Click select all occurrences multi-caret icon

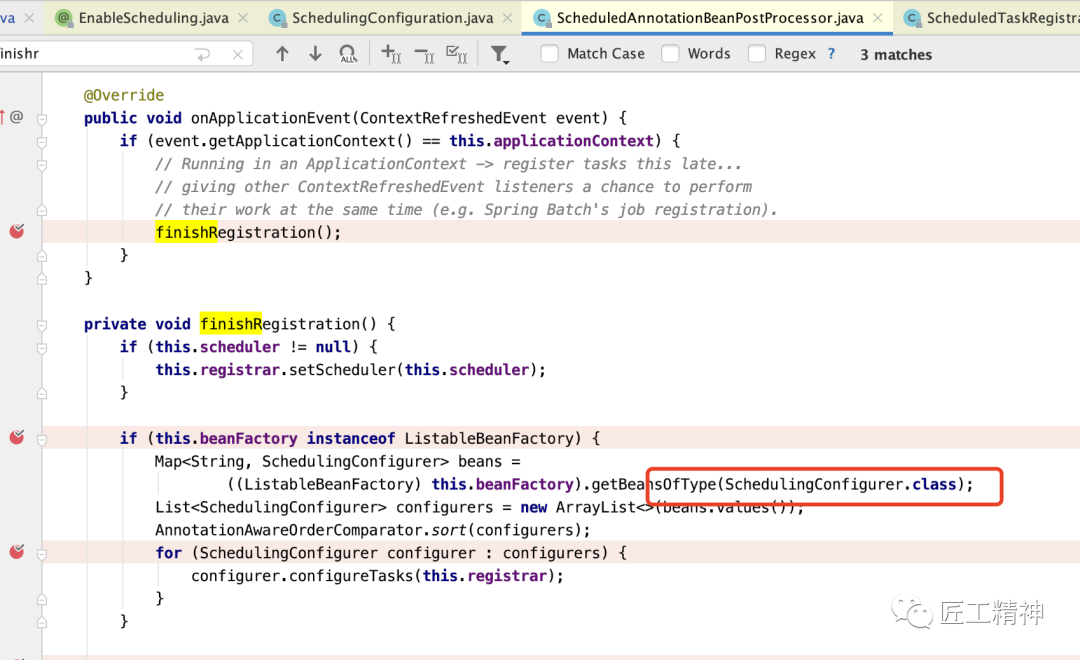point(457,54)
